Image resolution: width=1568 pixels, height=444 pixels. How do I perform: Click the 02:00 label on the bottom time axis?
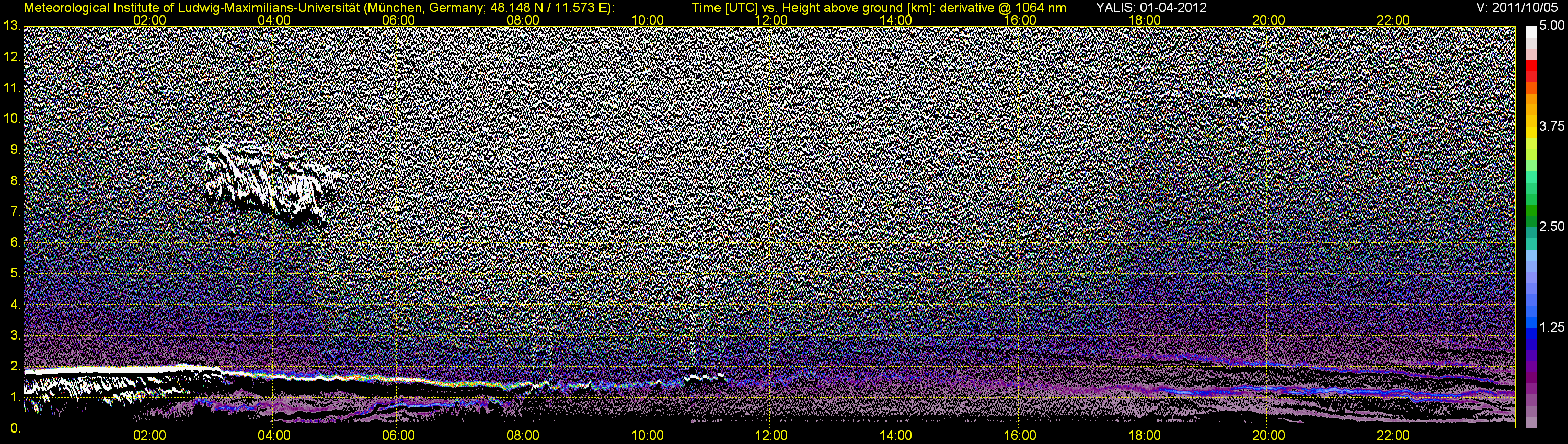click(x=149, y=436)
